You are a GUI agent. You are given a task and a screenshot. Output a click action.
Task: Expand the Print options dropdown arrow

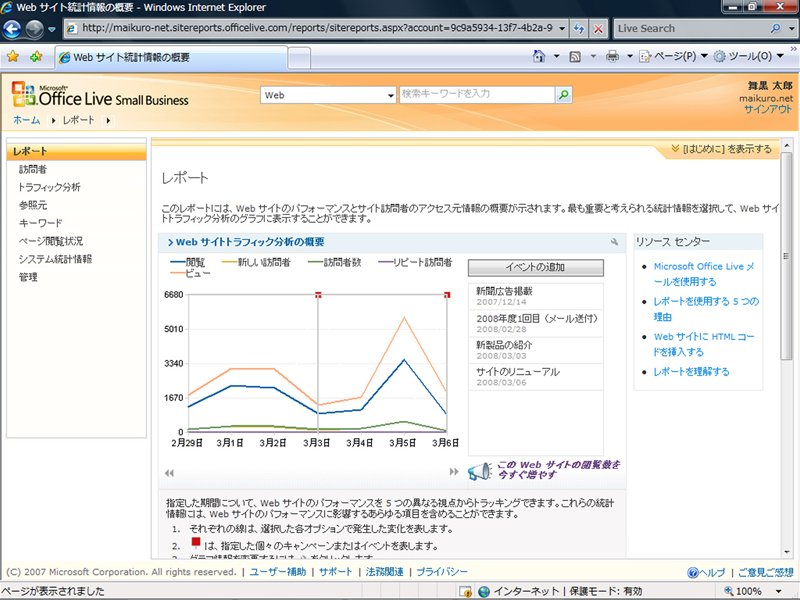(630, 56)
